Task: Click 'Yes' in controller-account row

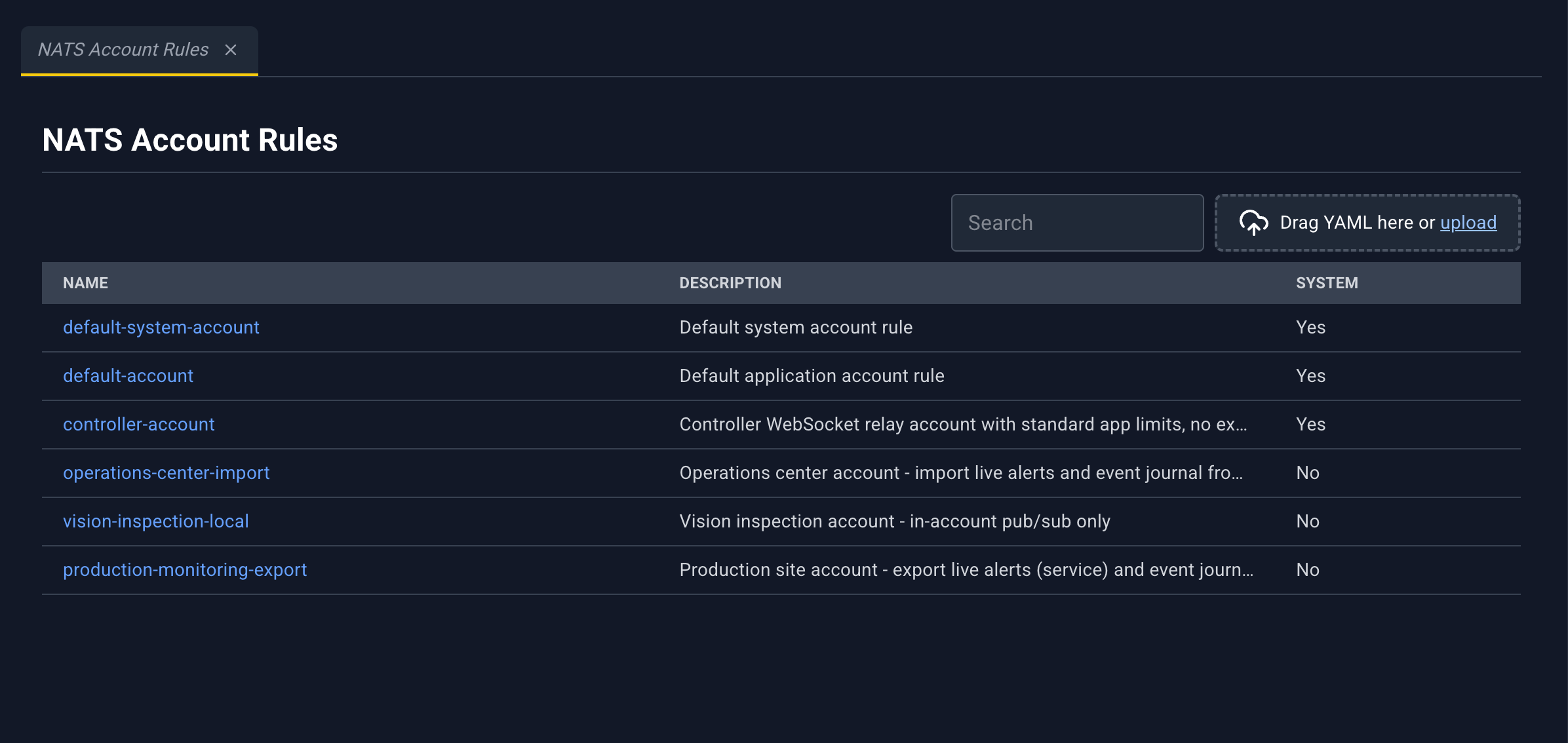Action: point(1310,425)
